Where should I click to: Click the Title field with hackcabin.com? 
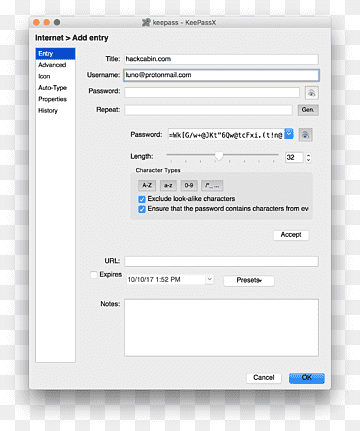point(221,59)
